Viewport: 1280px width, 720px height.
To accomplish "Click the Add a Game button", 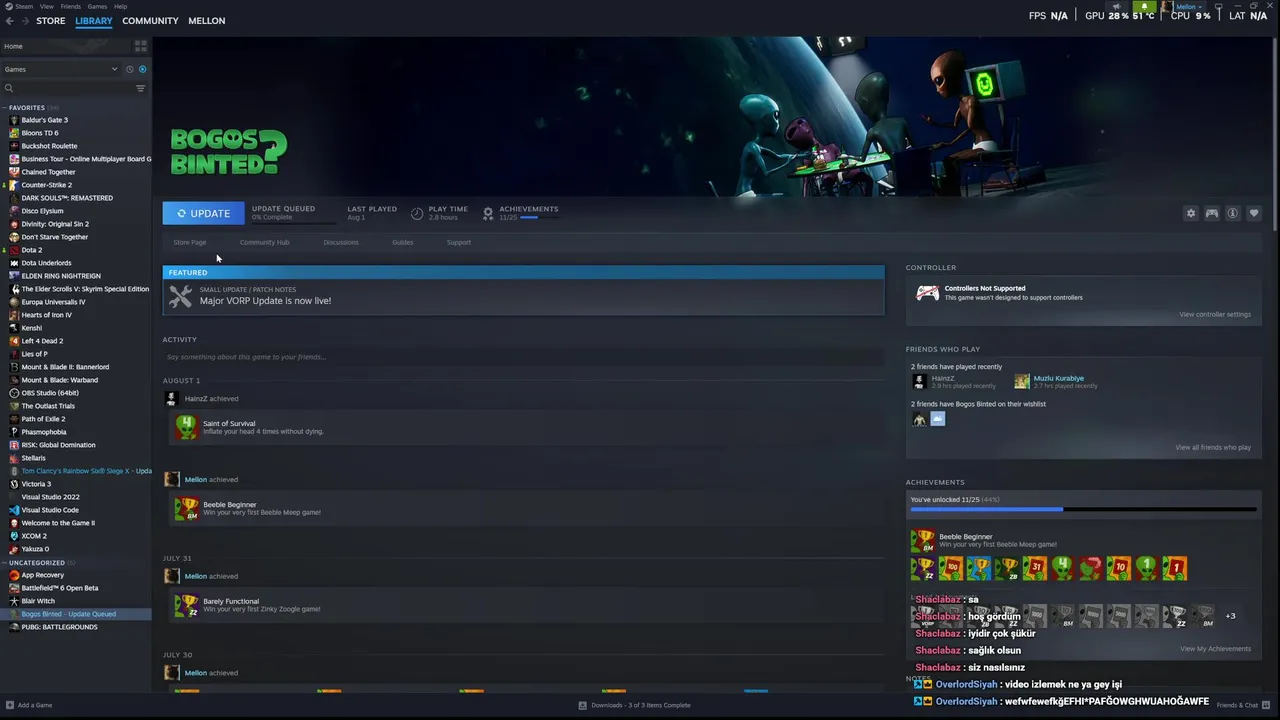I will (29, 705).
